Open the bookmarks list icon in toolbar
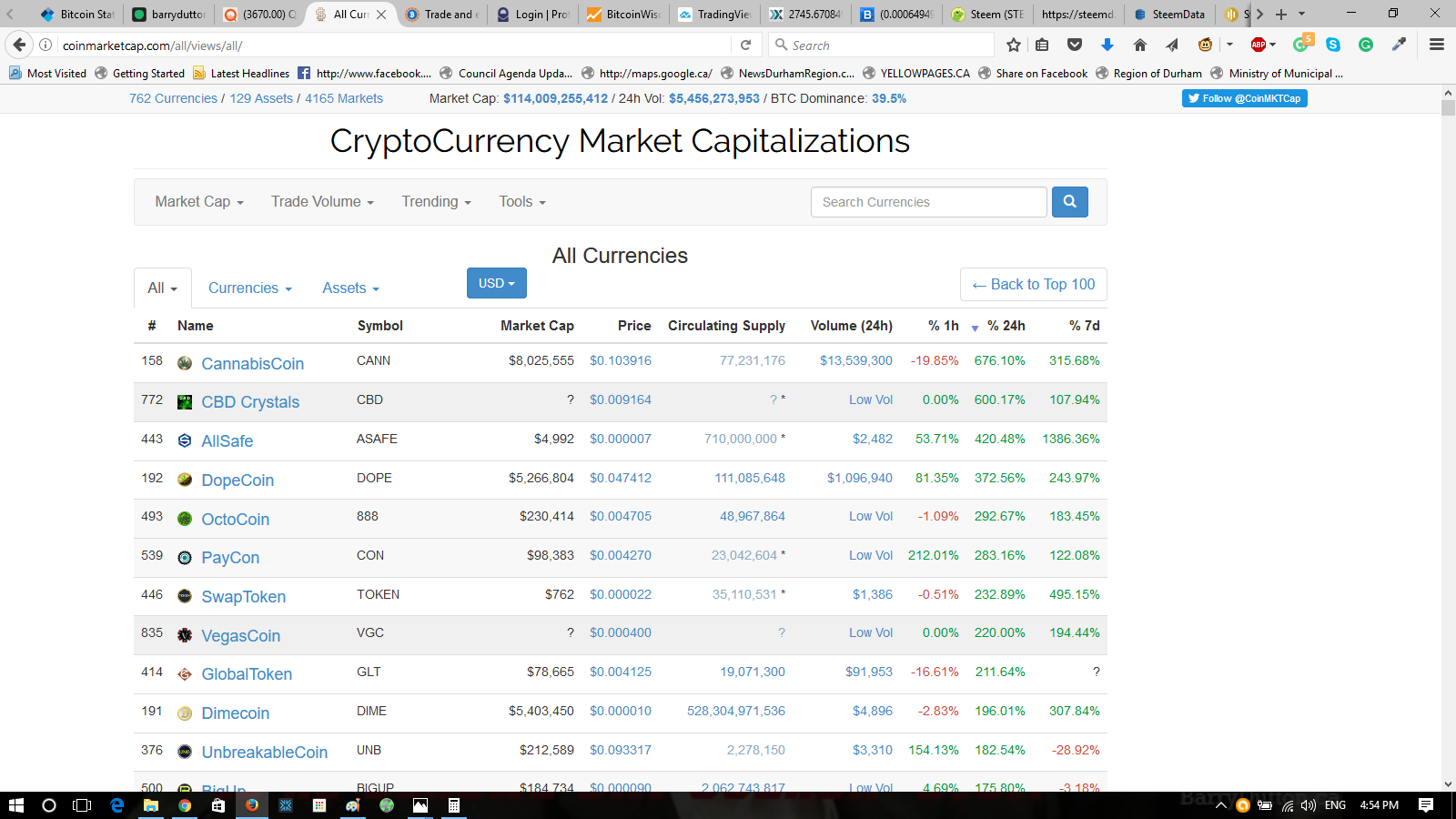Screen dimensions: 1456x819 (1043, 45)
